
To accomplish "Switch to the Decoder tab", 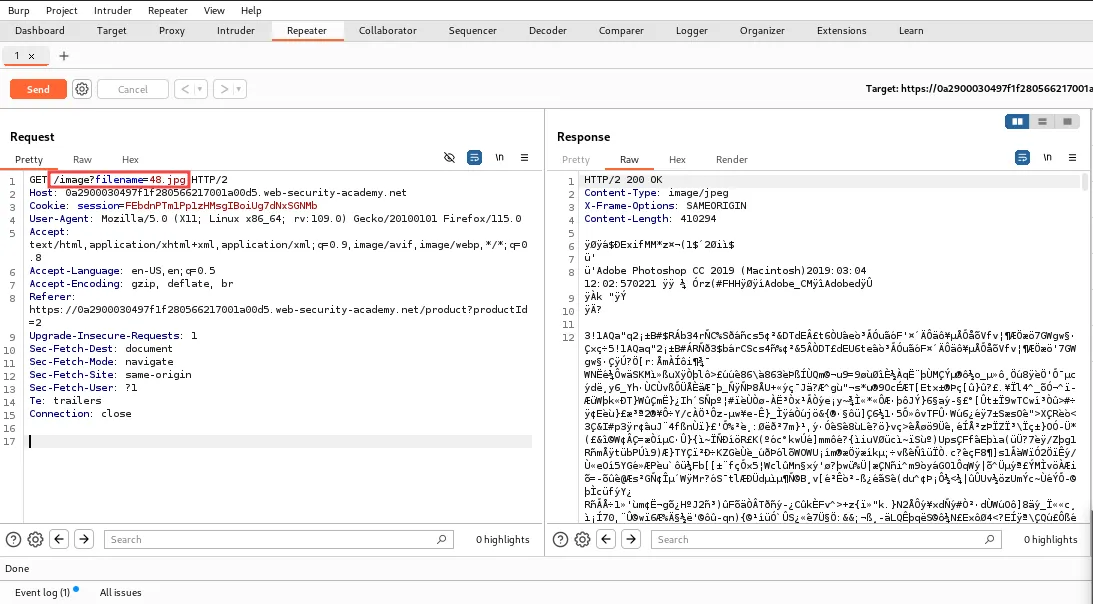I will click(x=548, y=31).
